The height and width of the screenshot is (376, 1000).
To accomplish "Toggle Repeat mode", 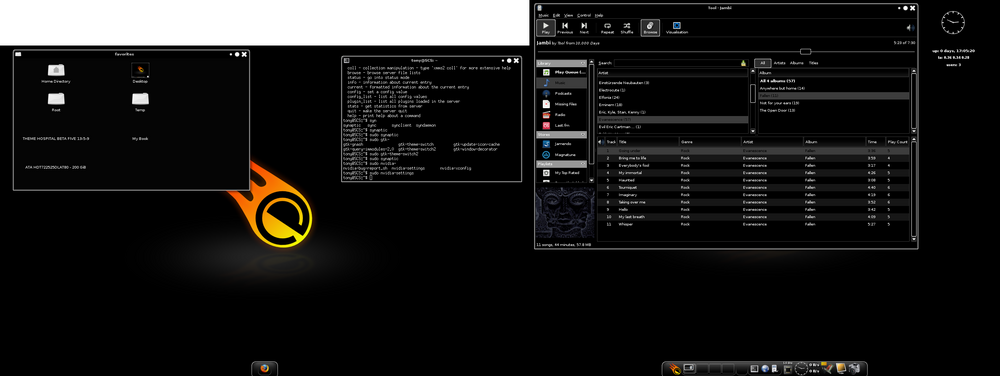I will 607,27.
